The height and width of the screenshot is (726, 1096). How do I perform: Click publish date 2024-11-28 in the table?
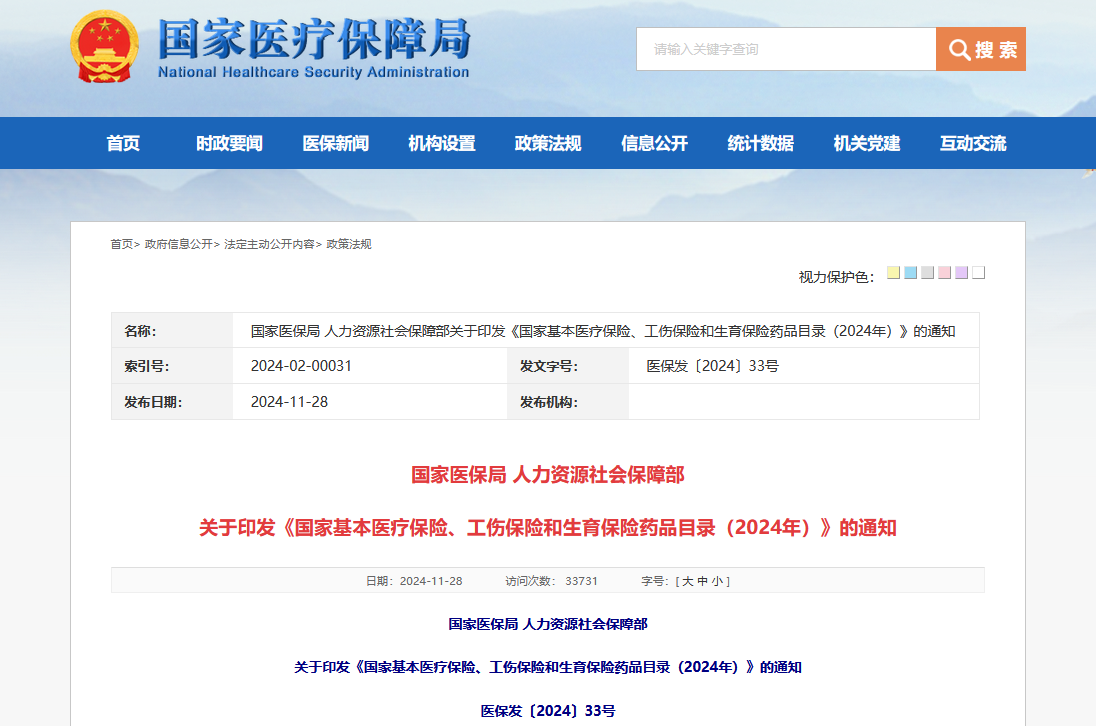[x=289, y=402]
